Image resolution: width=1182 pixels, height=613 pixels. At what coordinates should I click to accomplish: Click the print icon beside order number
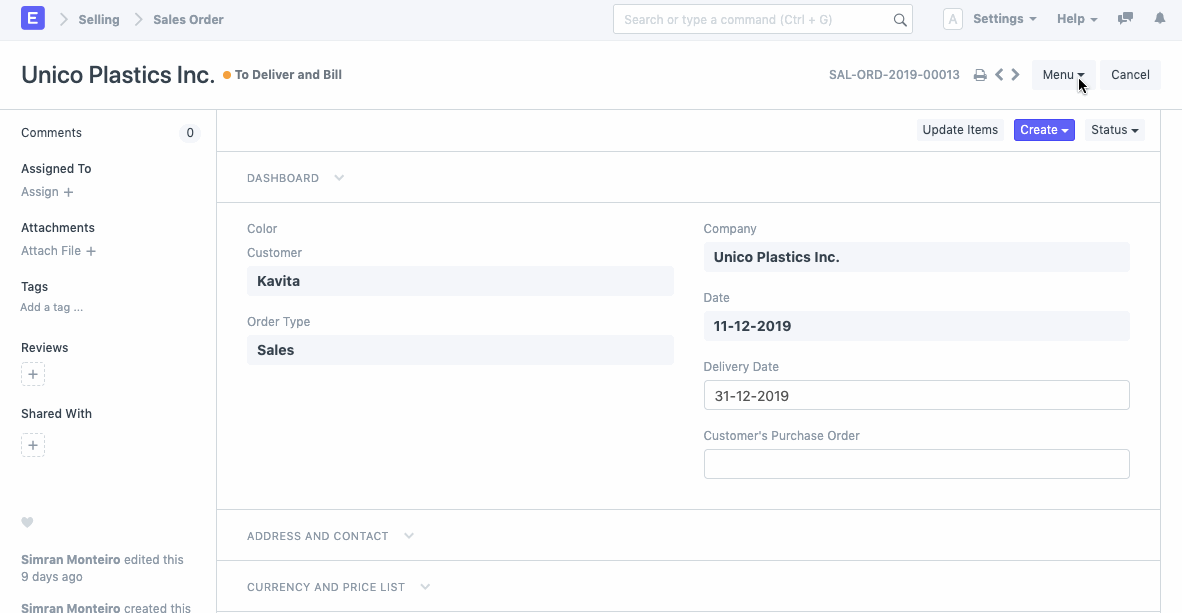coord(980,75)
